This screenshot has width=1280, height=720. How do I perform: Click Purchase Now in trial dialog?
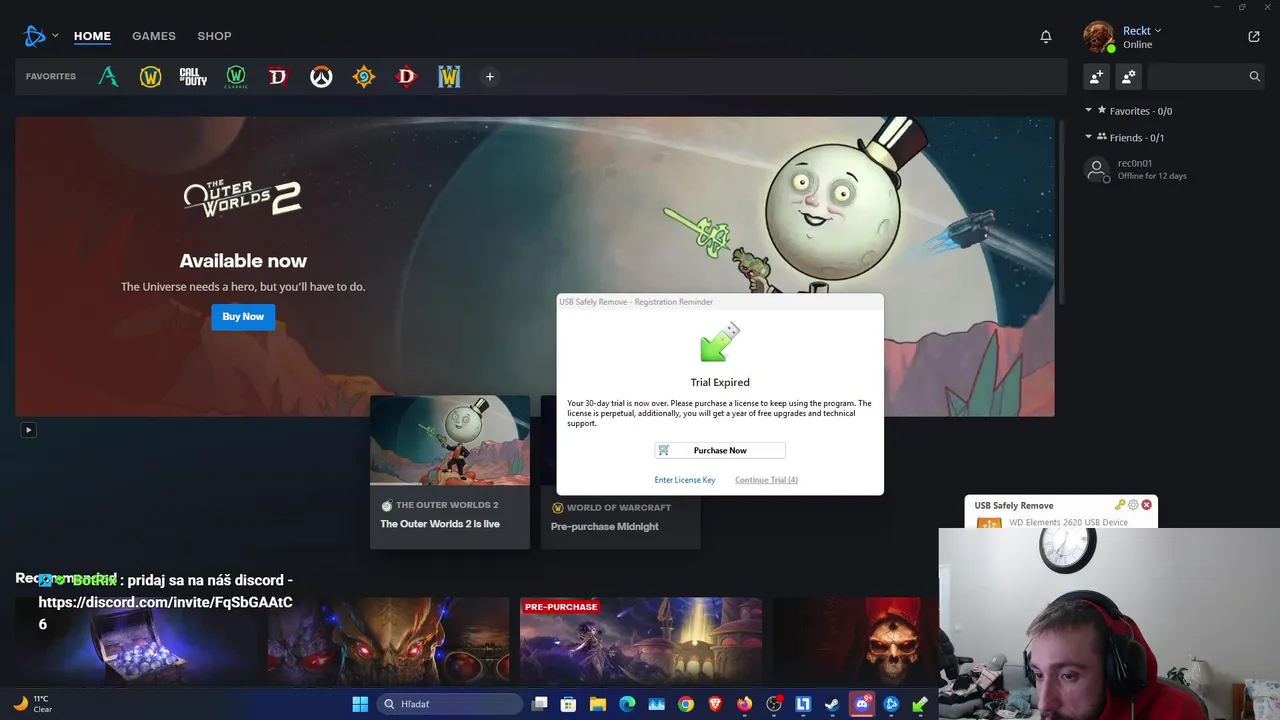[720, 450]
